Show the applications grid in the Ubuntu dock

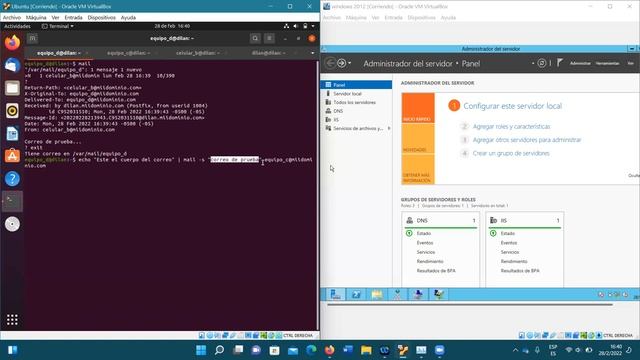(x=12, y=320)
